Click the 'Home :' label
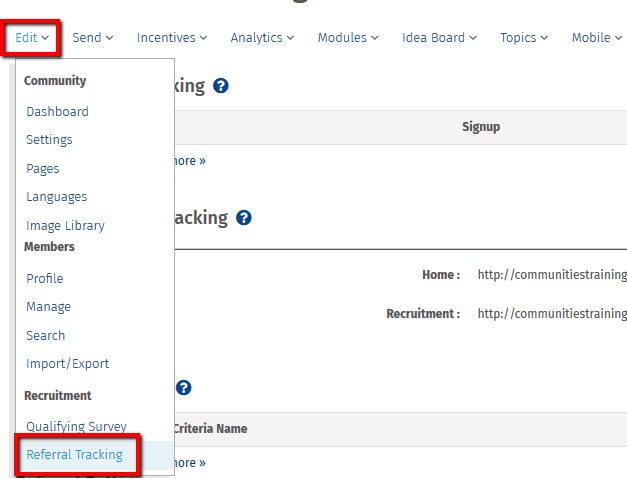Viewport: 627px width, 479px height. [x=441, y=275]
